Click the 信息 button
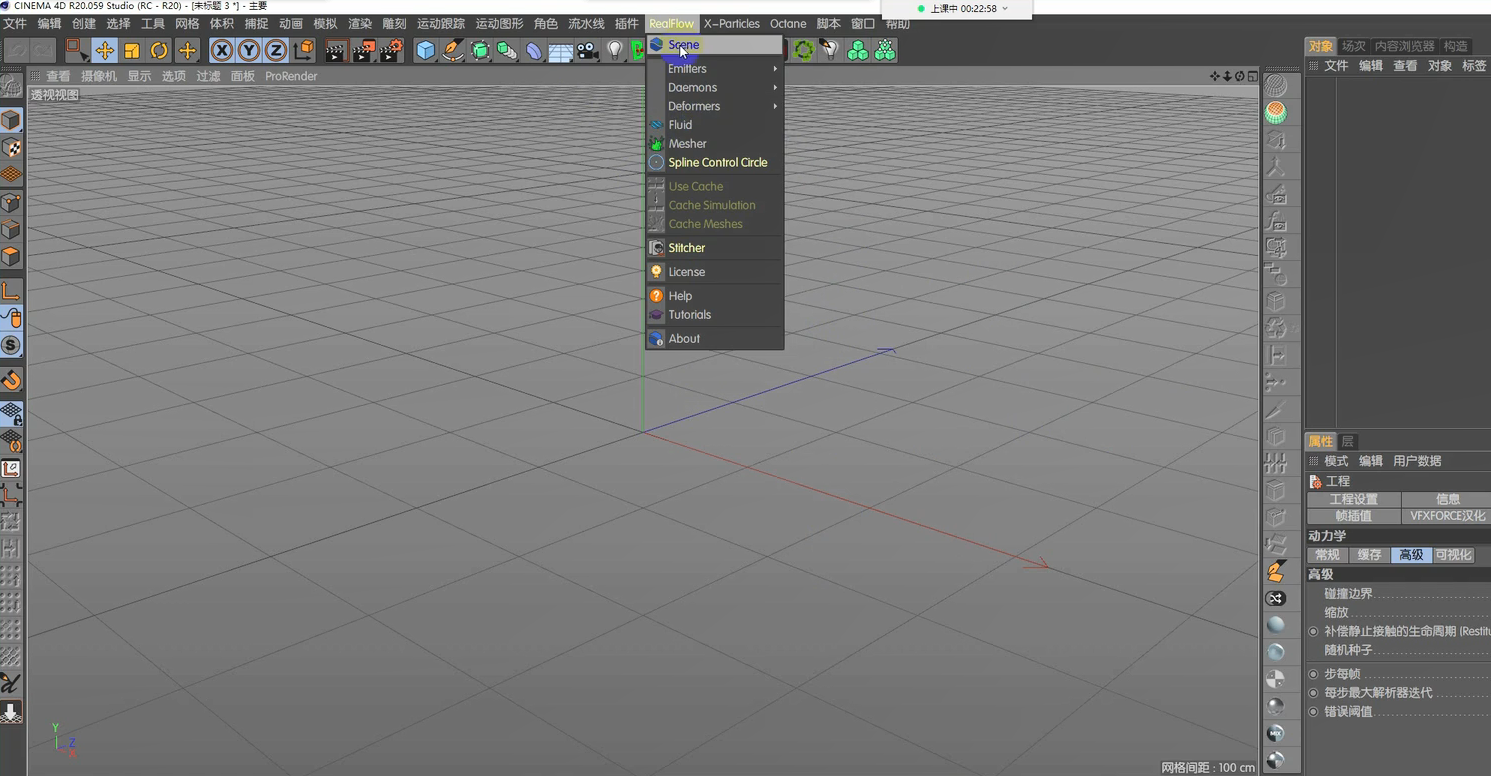 [x=1447, y=499]
